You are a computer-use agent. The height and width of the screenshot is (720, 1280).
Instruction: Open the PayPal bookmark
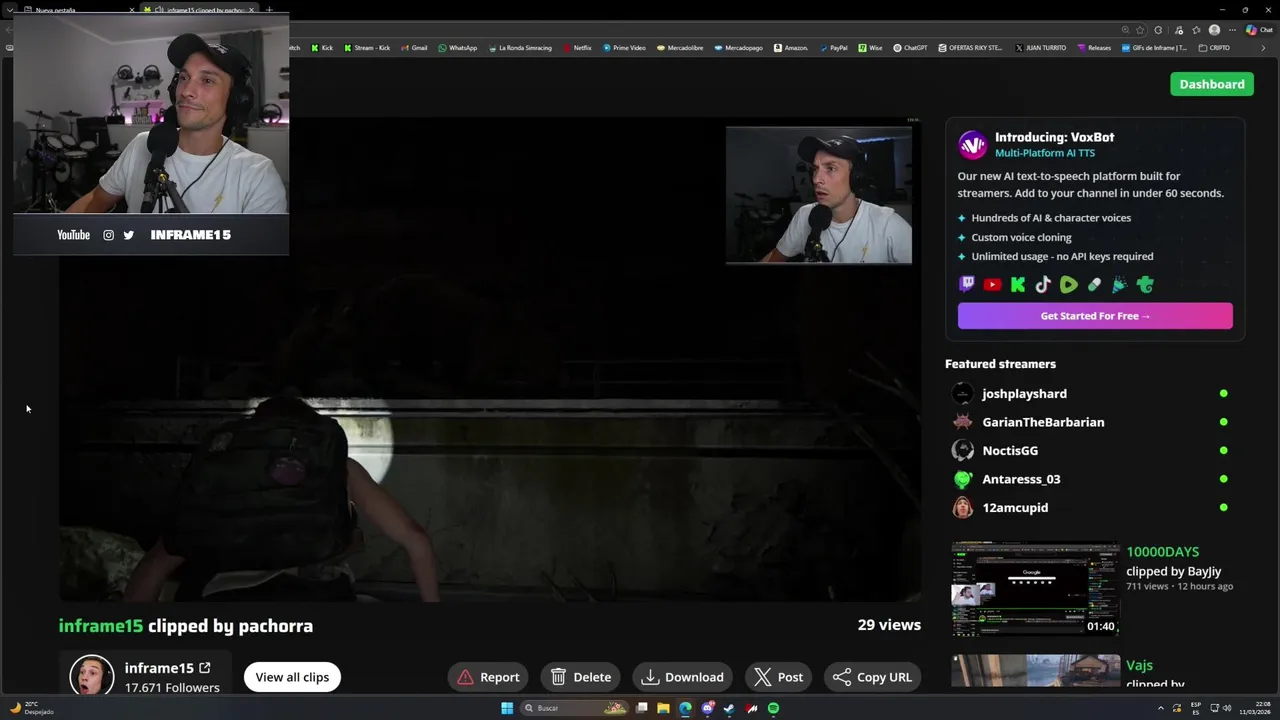[833, 48]
